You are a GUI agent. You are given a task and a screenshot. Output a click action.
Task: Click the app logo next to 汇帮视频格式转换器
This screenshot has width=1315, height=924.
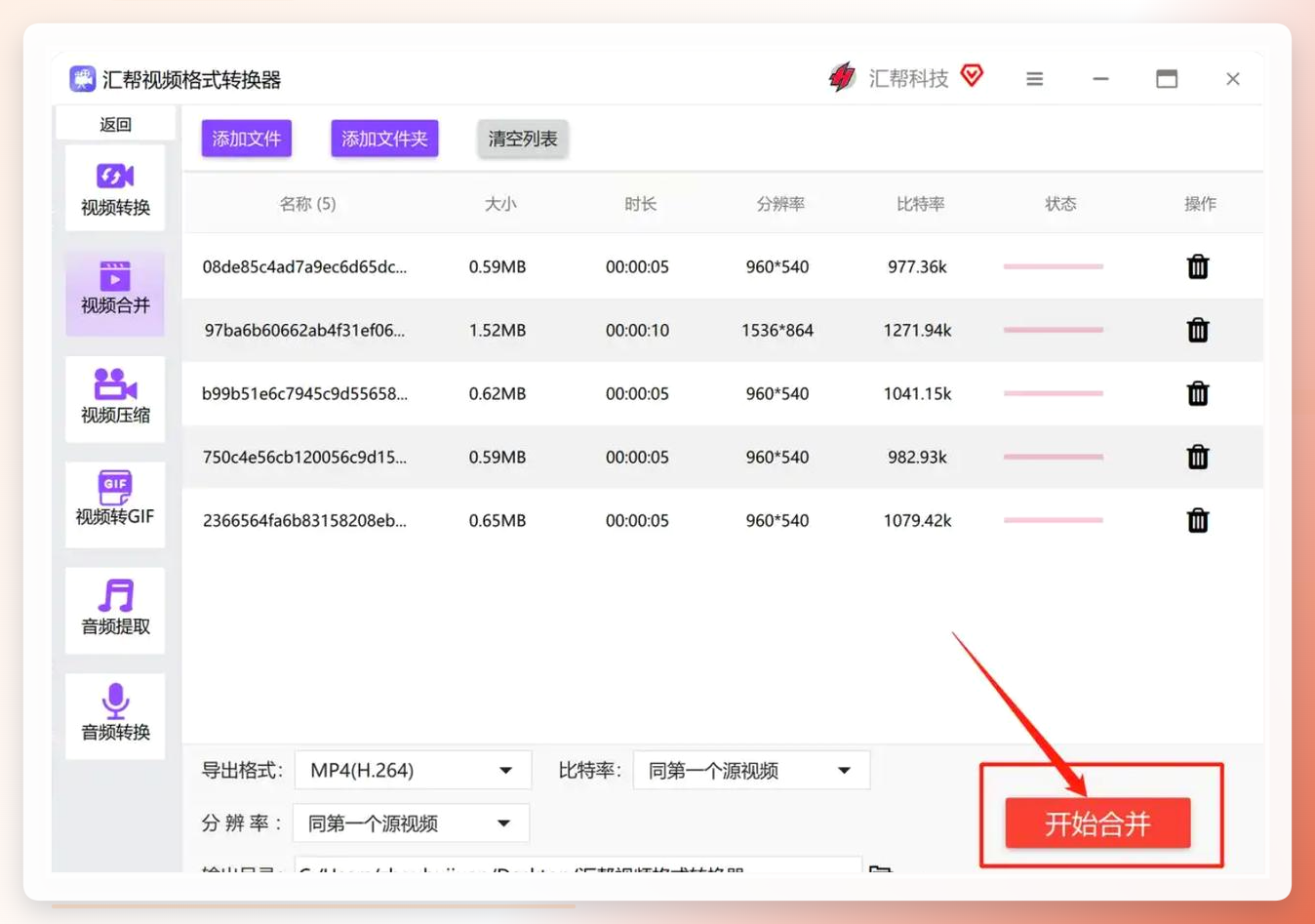(x=83, y=79)
